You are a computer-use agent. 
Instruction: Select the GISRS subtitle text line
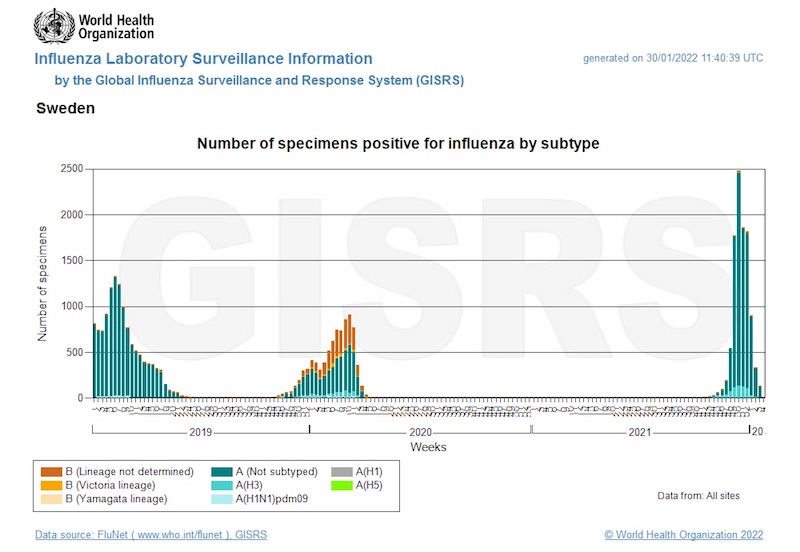point(259,81)
